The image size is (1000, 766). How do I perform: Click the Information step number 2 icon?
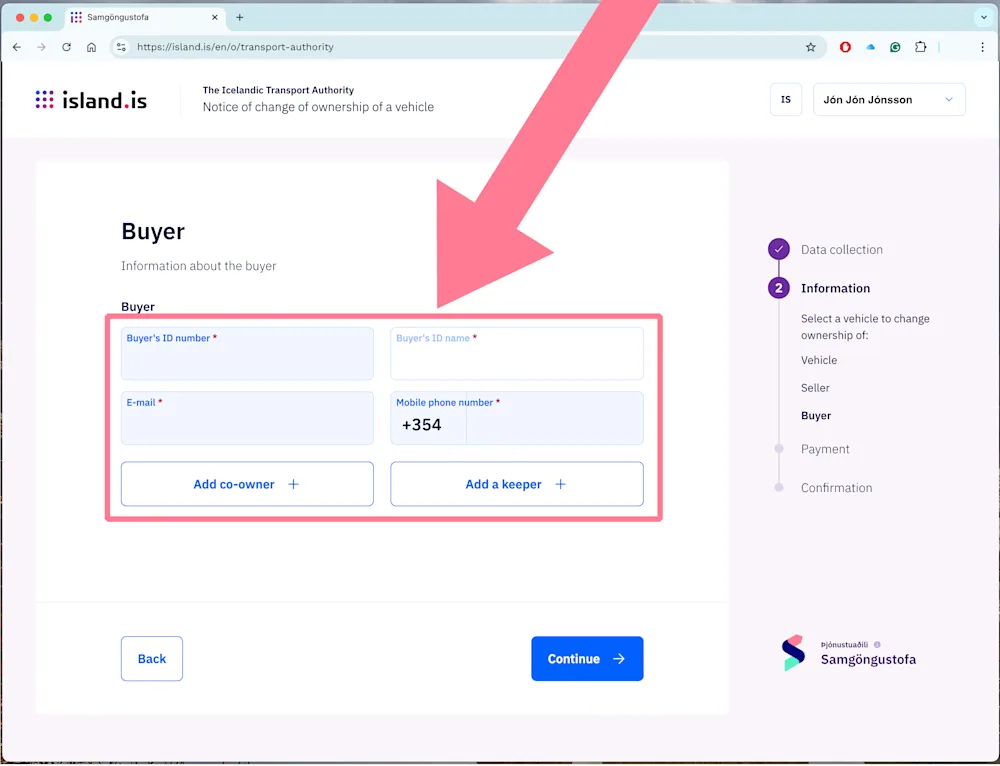click(779, 288)
